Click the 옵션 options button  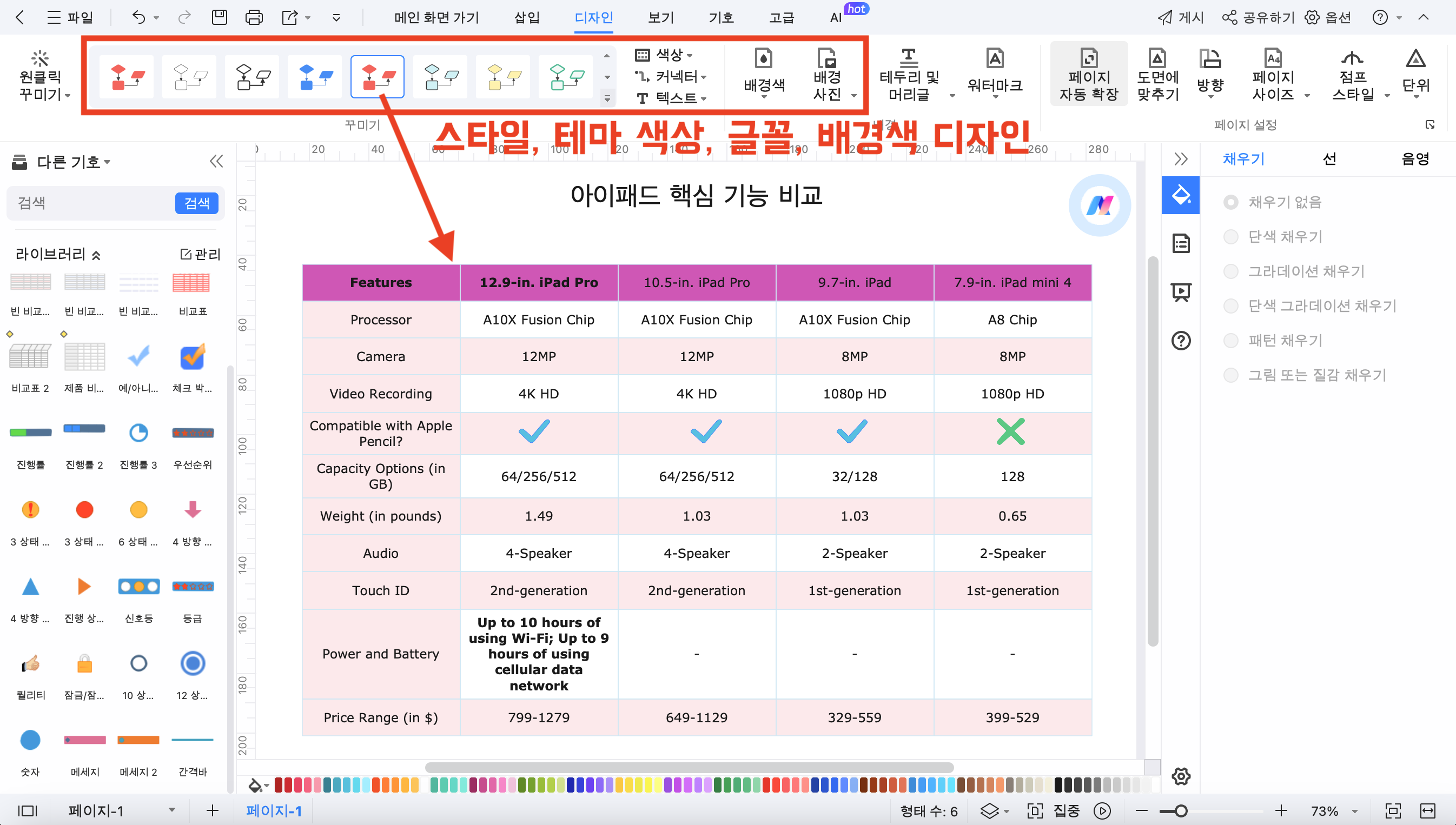tap(1328, 17)
